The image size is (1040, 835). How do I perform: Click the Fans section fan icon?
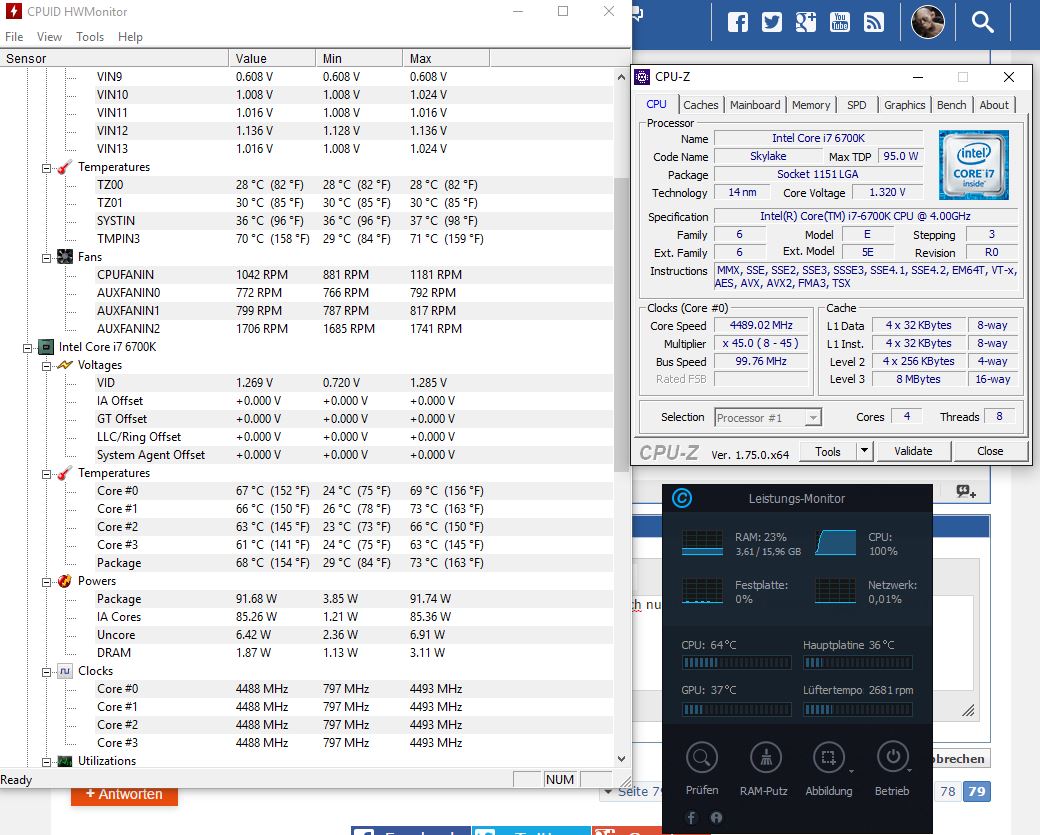click(x=64, y=257)
